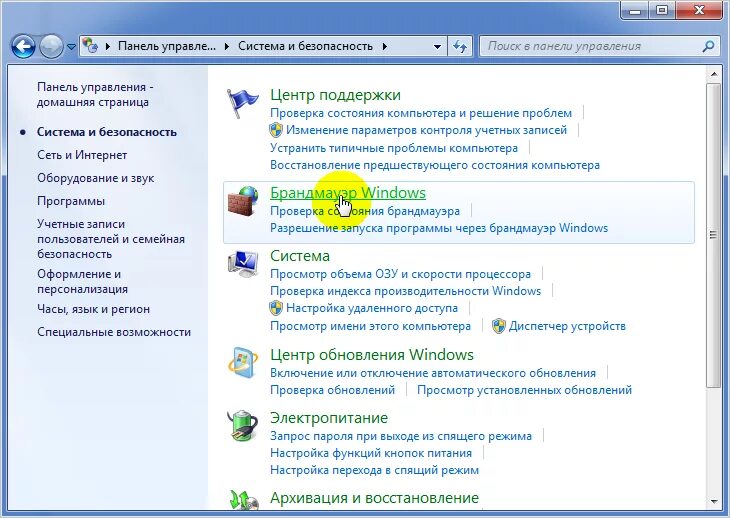
Task: Click Просмотр объема ОЗУ и скорости процессора
Action: coord(400,274)
